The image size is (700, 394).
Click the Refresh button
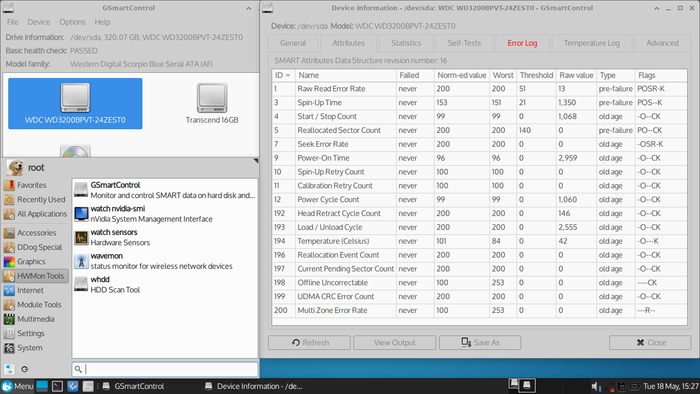click(x=309, y=343)
